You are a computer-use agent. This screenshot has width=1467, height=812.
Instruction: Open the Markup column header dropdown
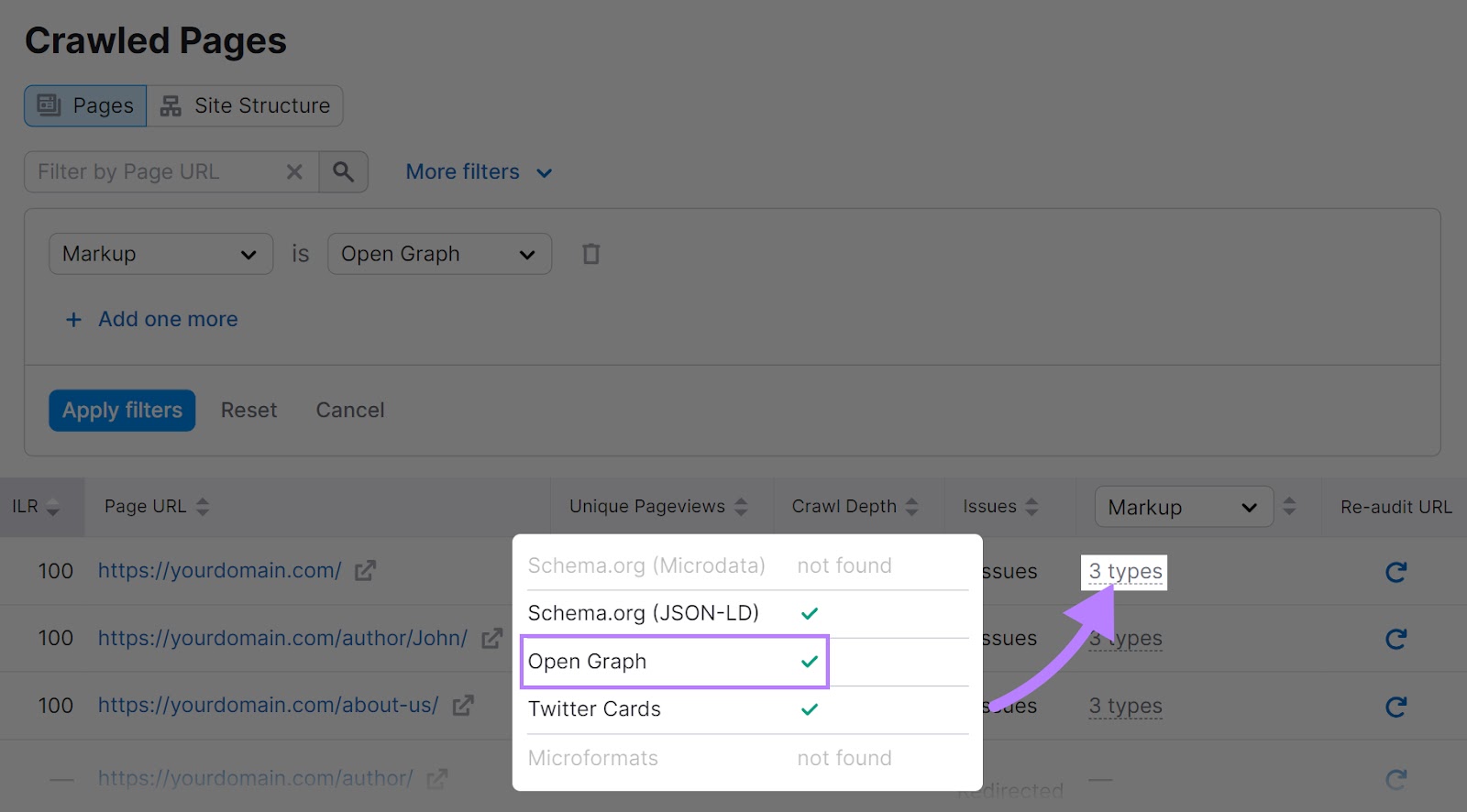click(x=1183, y=506)
